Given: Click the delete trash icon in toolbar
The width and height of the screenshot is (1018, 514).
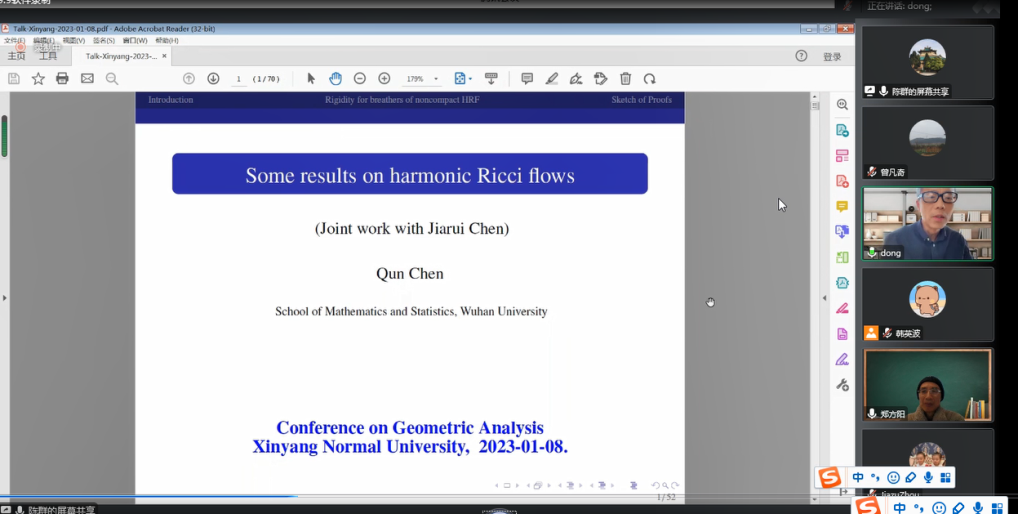Looking at the screenshot, I should click(625, 79).
